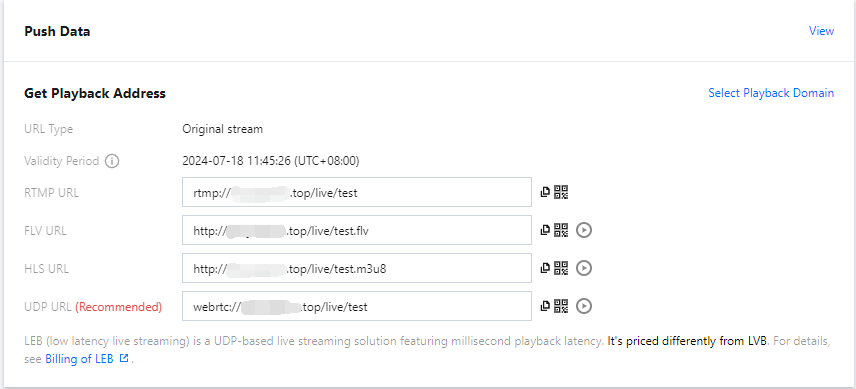
Task: Play the FLV stream preview
Action: pos(584,230)
